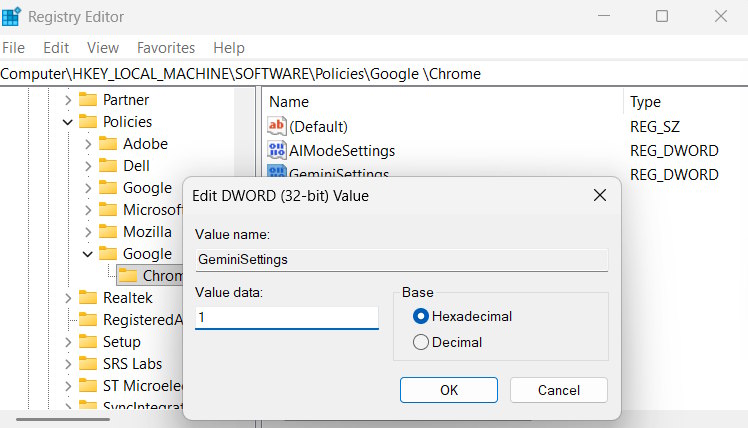Expand the ST Microelectronics key
This screenshot has width=748, height=428.
tap(68, 386)
